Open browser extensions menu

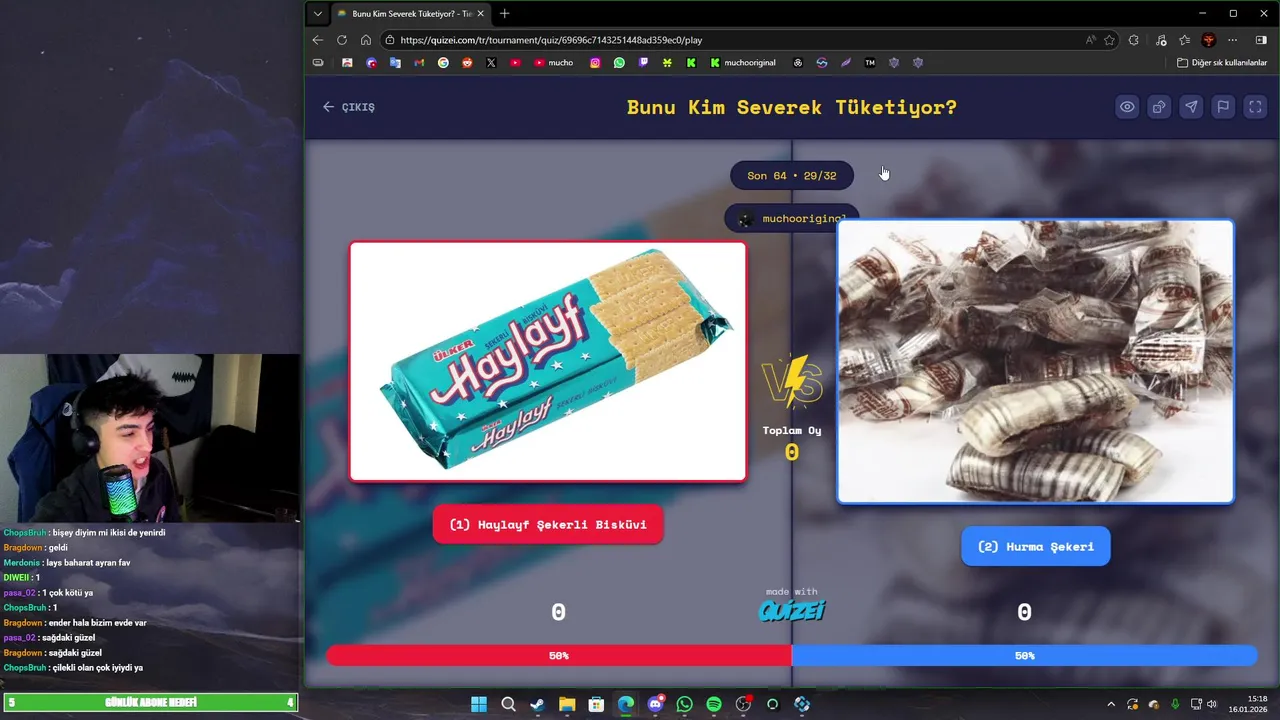tap(1134, 40)
